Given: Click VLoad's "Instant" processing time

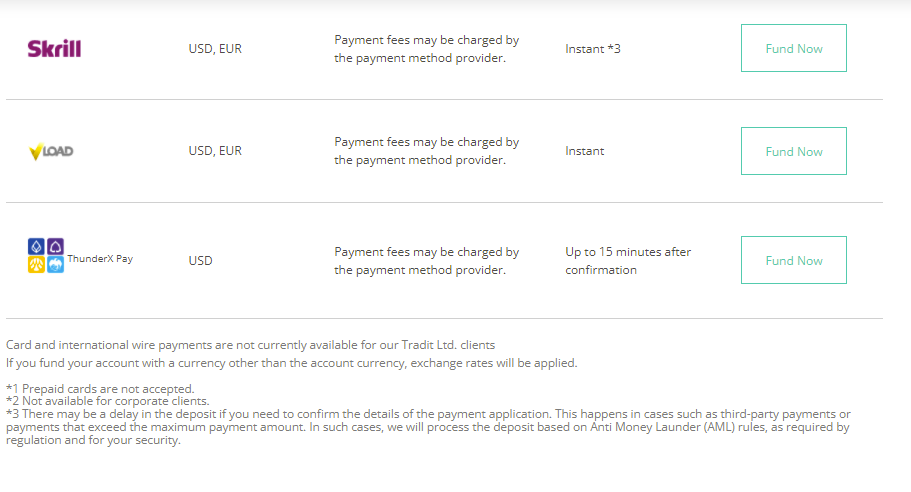Looking at the screenshot, I should tap(585, 151).
